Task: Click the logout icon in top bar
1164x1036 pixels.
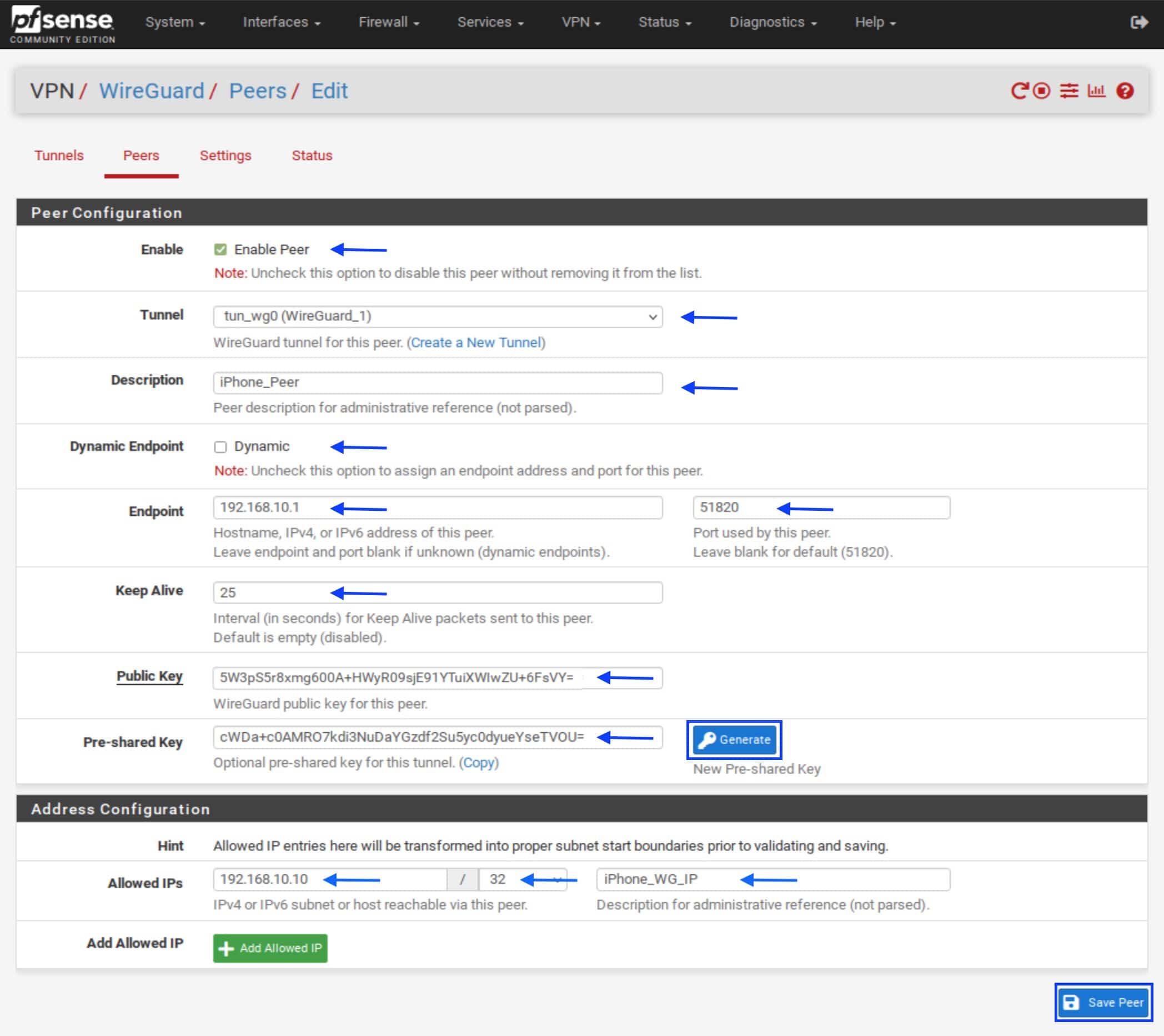Action: click(1138, 22)
